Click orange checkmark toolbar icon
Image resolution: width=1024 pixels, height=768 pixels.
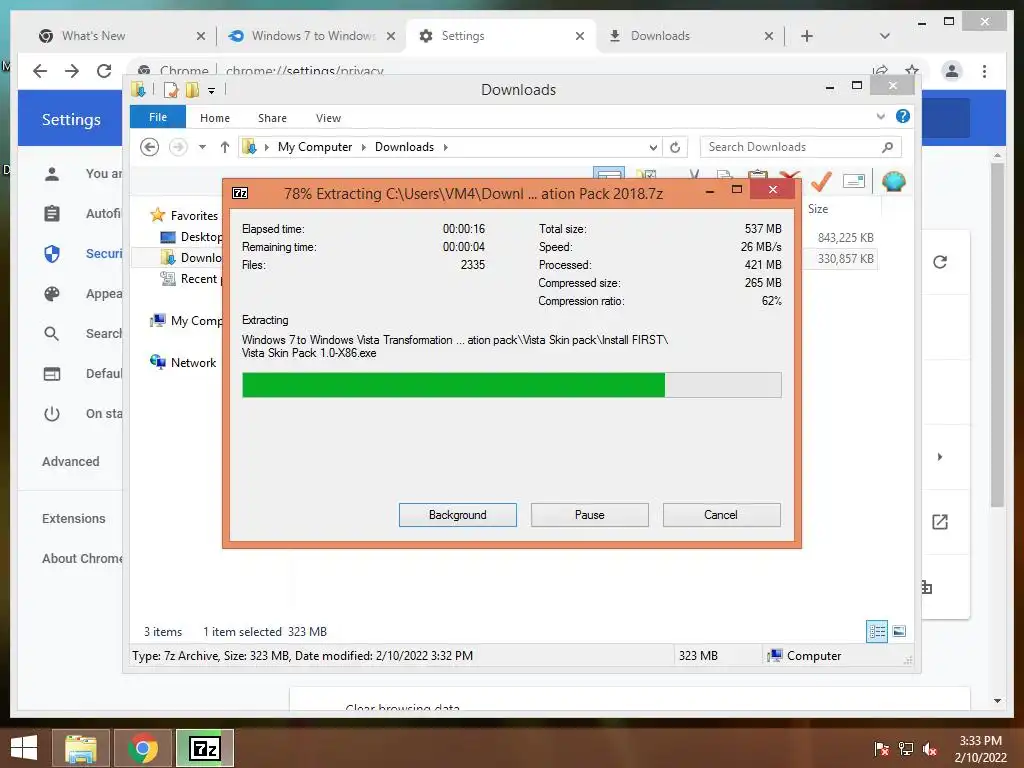(821, 181)
